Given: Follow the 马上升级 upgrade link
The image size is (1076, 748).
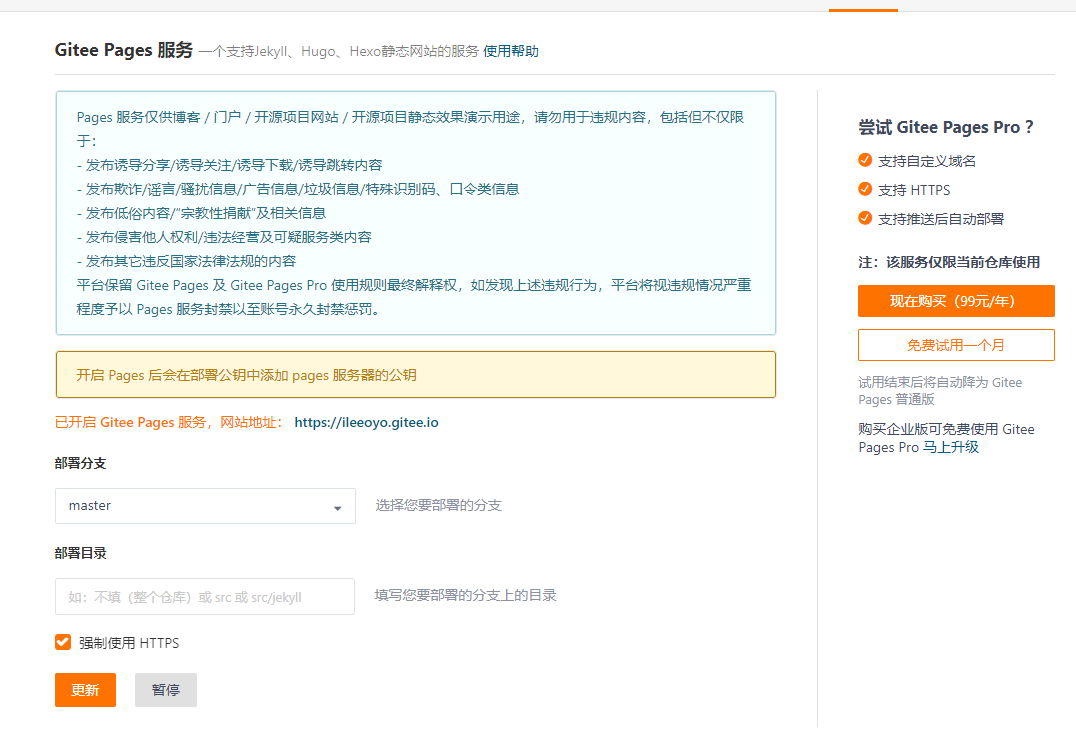Looking at the screenshot, I should pos(950,447).
